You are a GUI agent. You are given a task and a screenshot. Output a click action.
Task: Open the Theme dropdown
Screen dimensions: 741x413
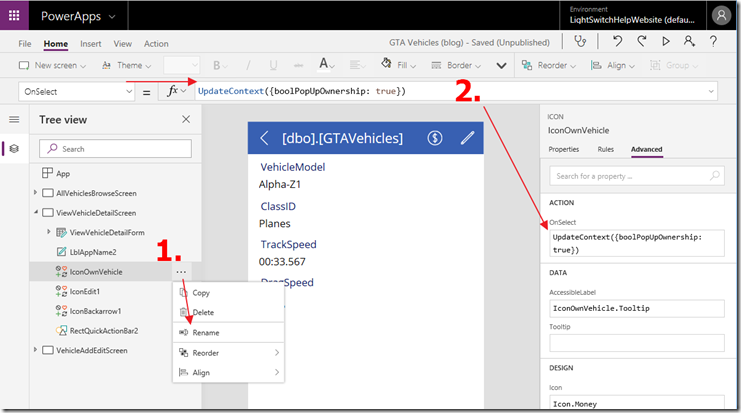click(x=127, y=65)
